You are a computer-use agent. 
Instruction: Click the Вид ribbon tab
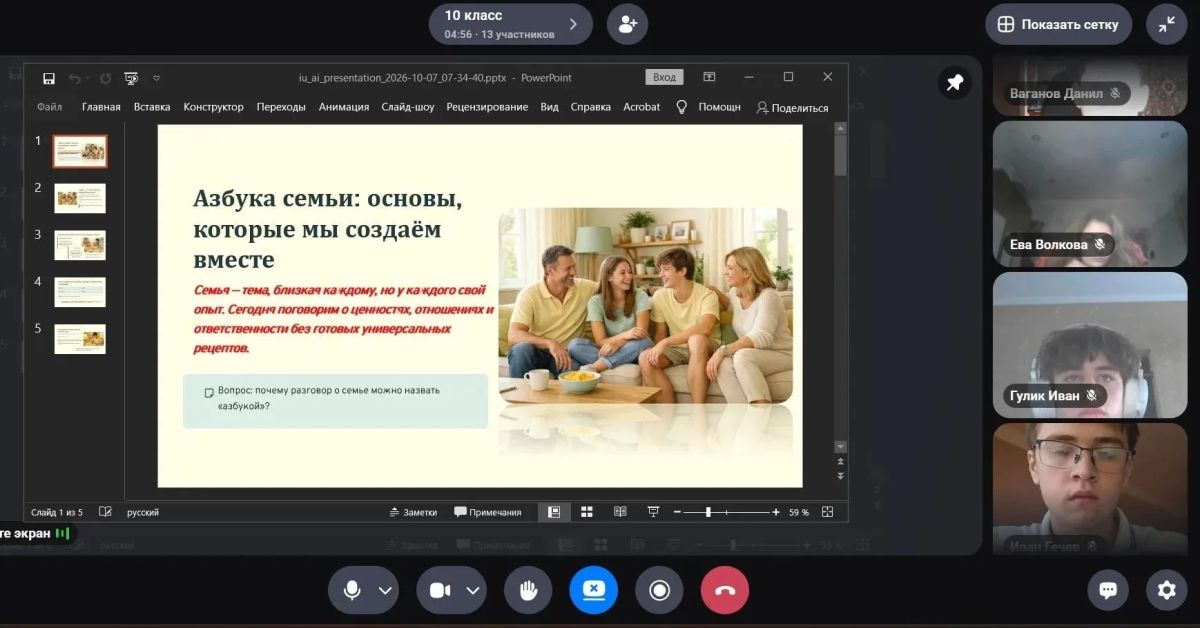click(549, 107)
